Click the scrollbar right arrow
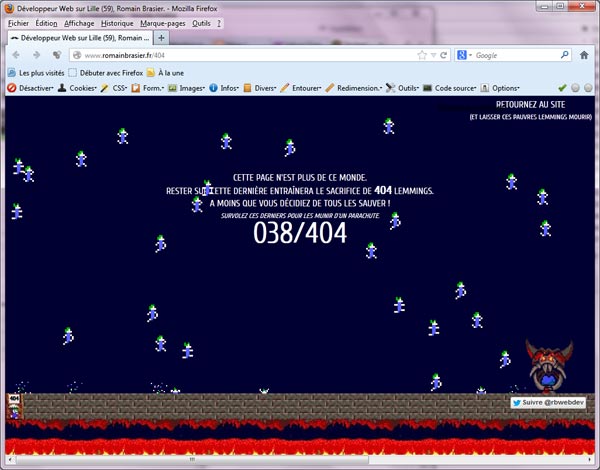The height and width of the screenshot is (470, 600). [x=590, y=459]
